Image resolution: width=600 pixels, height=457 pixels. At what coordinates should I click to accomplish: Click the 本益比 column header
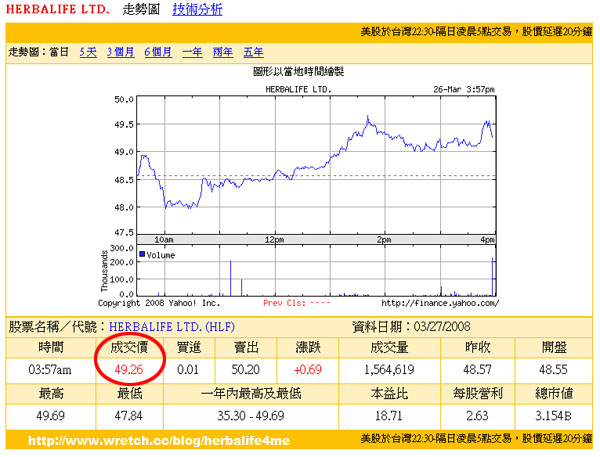click(x=389, y=393)
